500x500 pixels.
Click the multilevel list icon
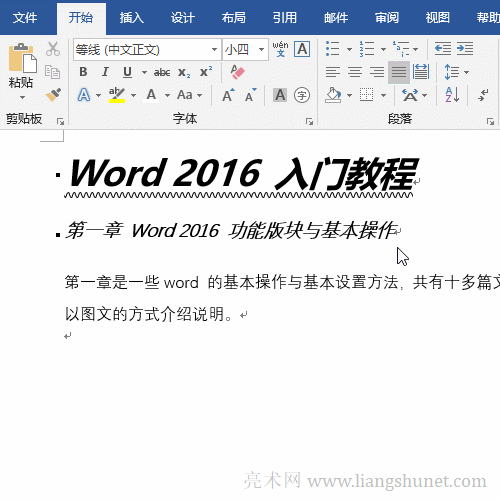[401, 49]
